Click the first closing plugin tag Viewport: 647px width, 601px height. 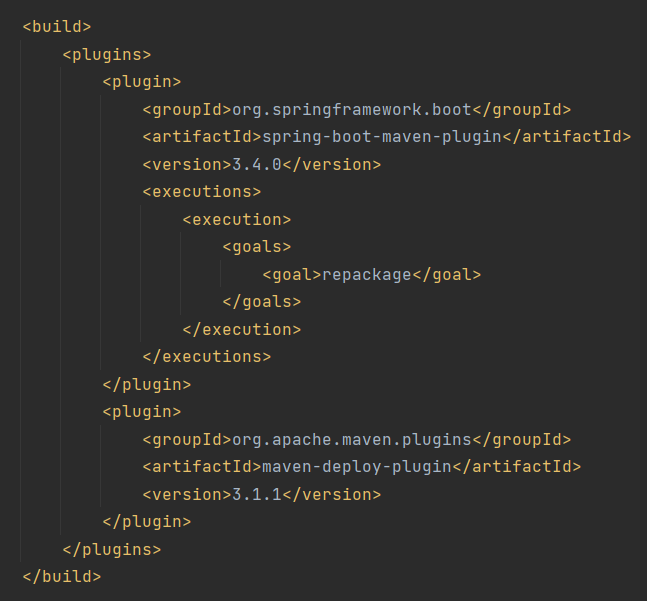click(147, 384)
